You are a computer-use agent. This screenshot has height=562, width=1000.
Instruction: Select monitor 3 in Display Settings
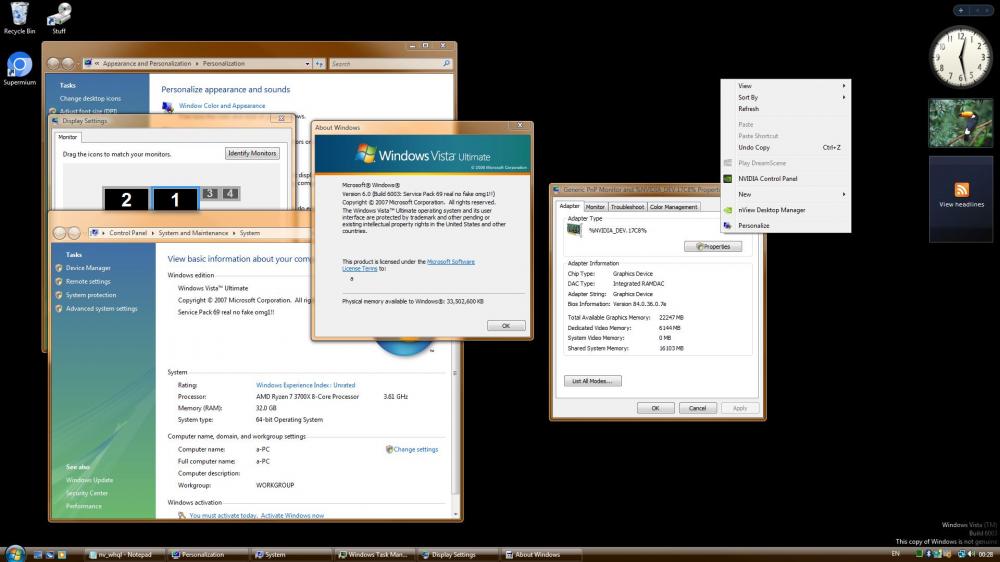point(210,193)
